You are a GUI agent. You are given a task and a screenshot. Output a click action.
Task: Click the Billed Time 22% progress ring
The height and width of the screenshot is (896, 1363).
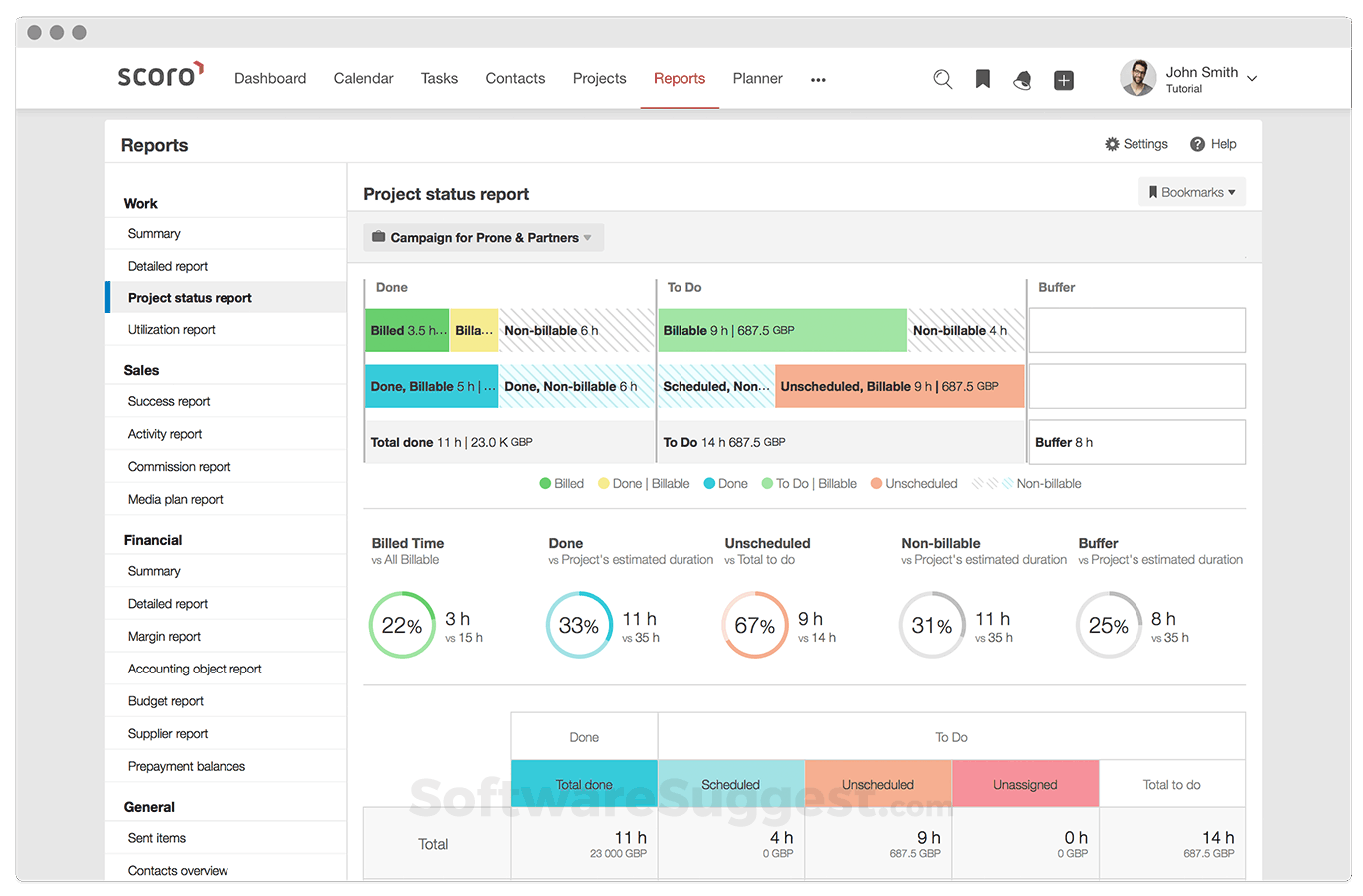(402, 625)
